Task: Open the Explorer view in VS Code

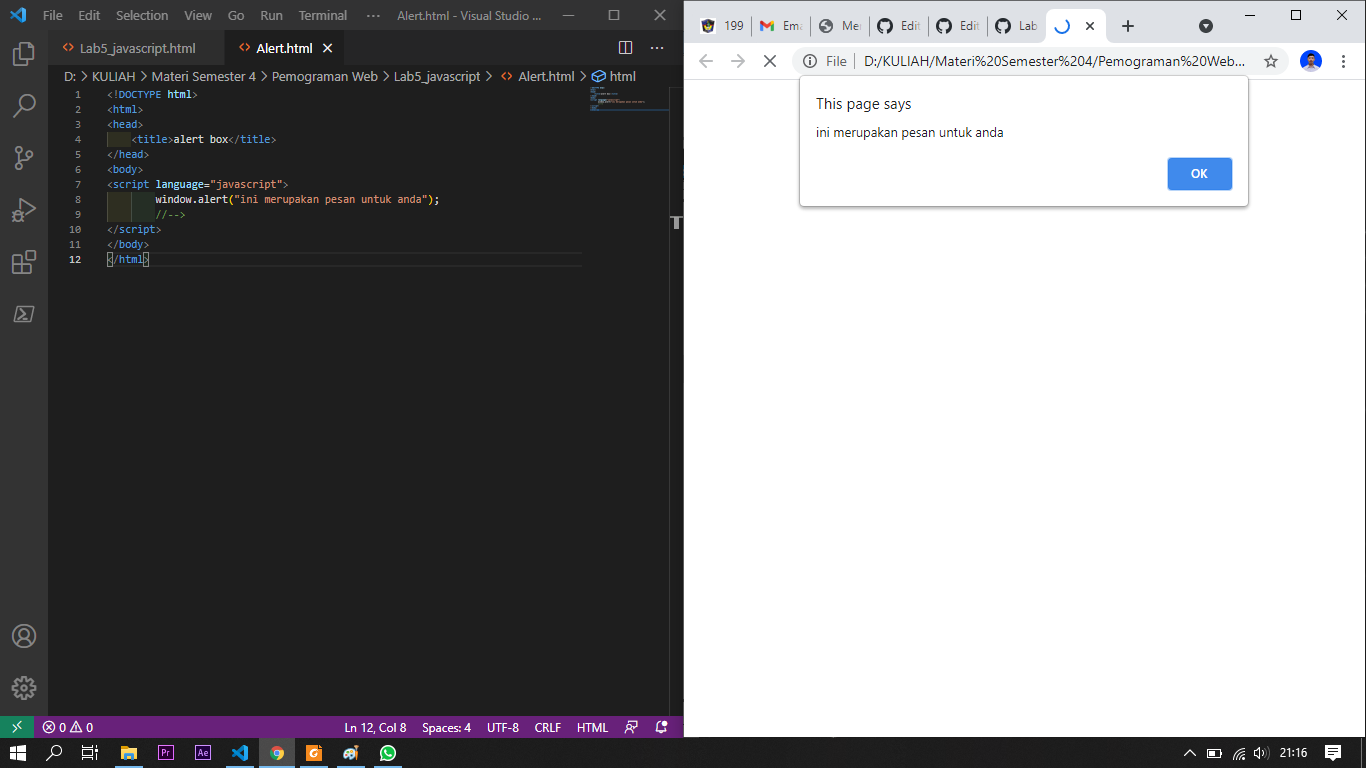Action: [24, 54]
